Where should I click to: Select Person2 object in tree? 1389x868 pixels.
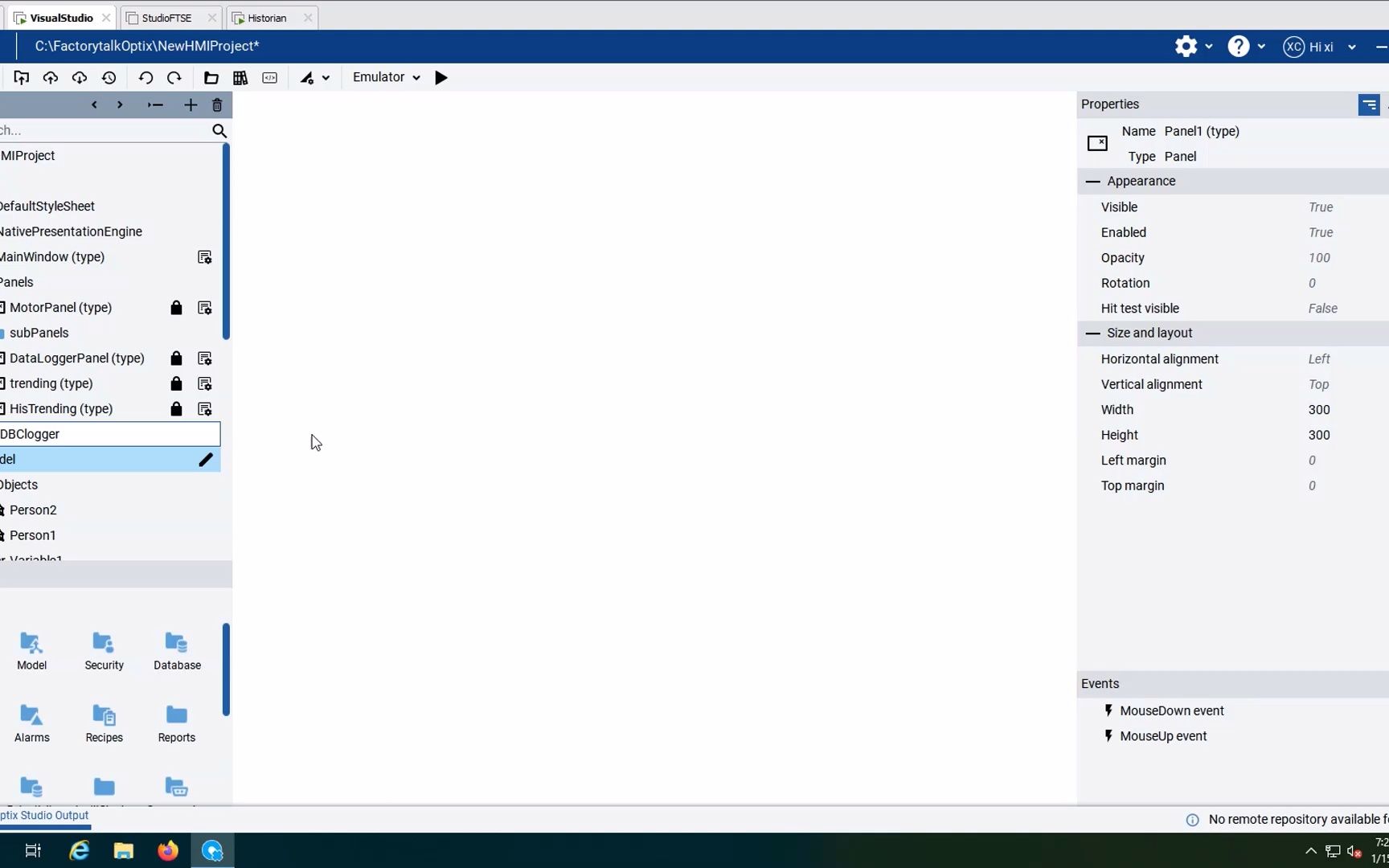[33, 510]
